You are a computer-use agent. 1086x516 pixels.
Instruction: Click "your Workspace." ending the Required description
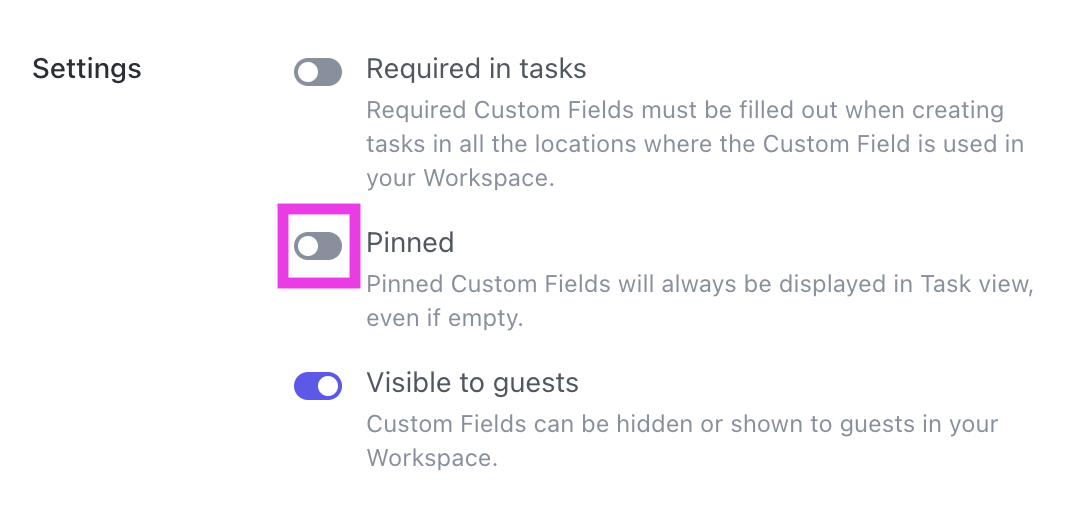point(456,178)
